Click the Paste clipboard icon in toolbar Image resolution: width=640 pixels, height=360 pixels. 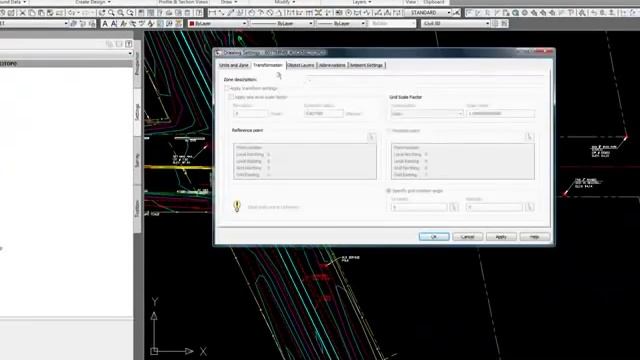(x=41, y=13)
